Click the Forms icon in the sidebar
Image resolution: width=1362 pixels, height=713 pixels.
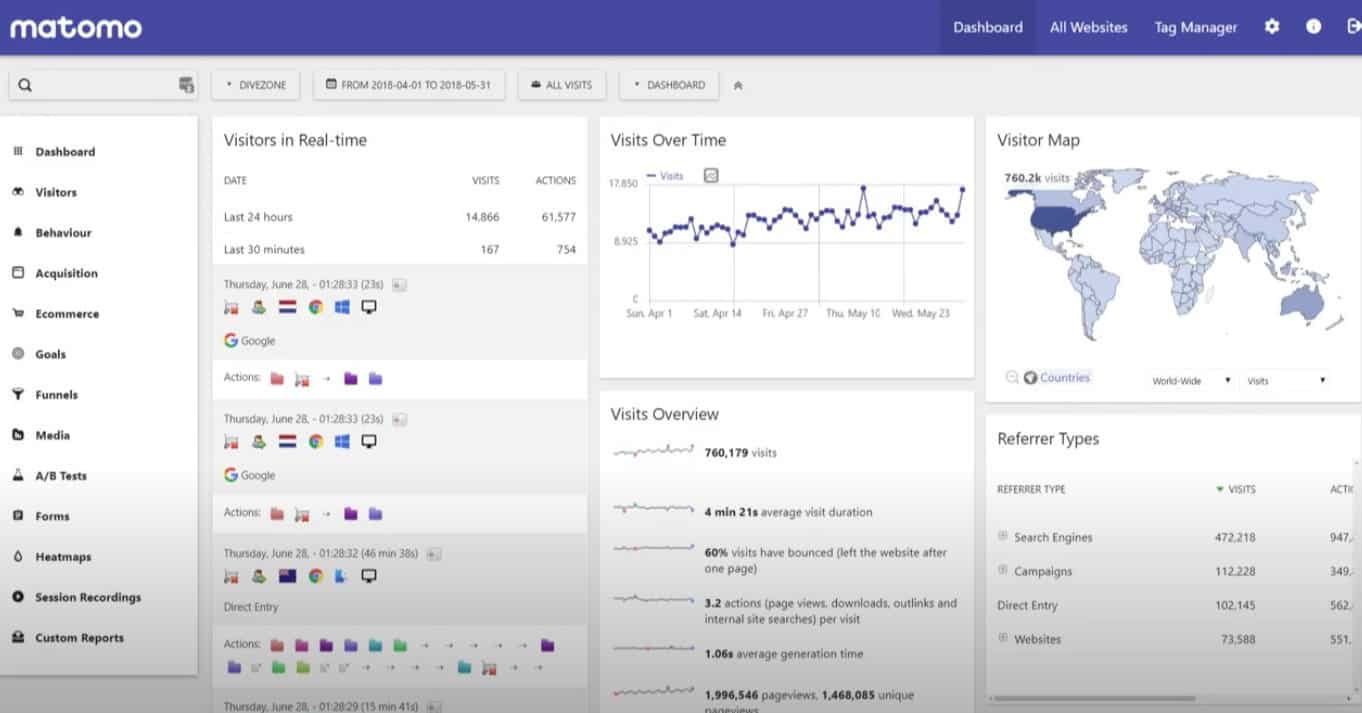coord(18,516)
